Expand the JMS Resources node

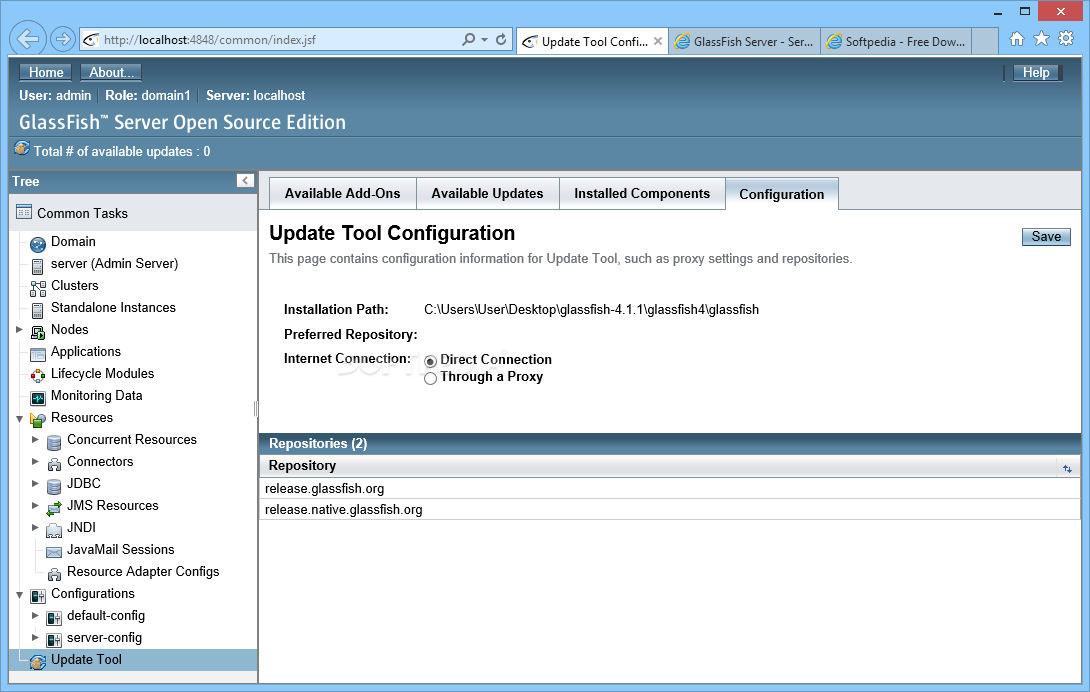(35, 506)
